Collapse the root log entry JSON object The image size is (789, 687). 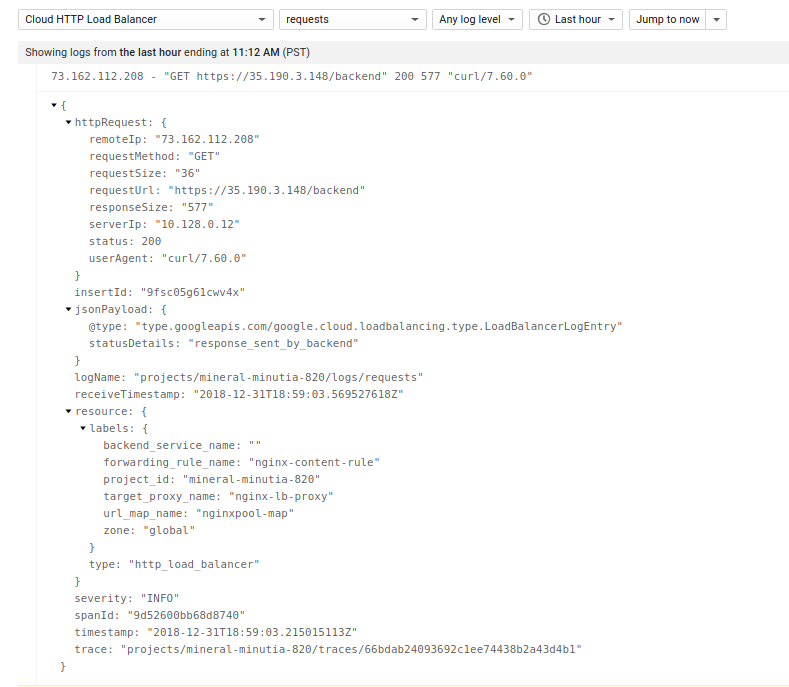pos(54,105)
